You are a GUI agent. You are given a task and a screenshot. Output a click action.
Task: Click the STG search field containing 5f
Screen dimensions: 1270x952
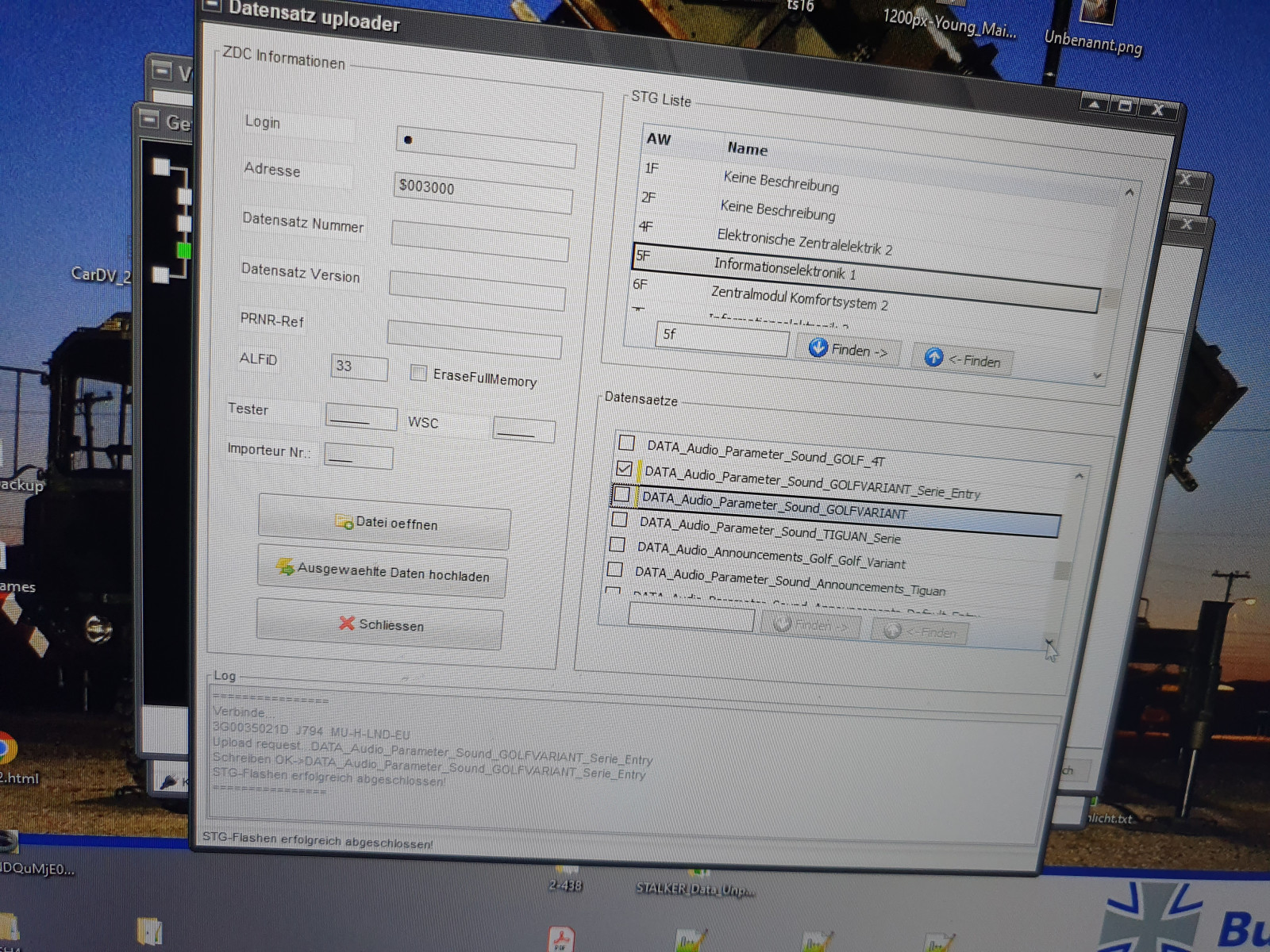pos(722,338)
